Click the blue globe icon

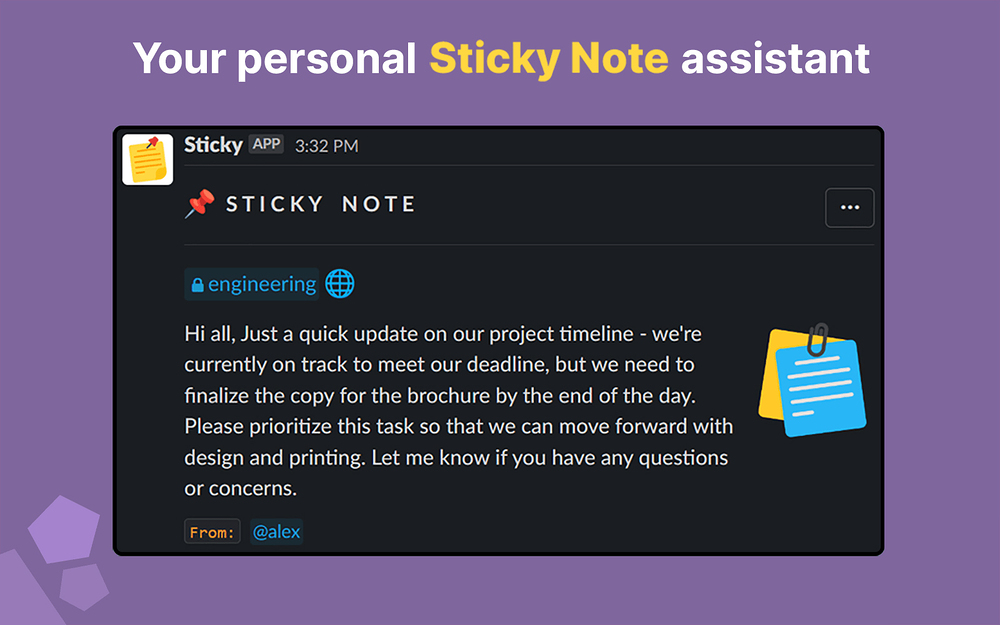point(340,284)
